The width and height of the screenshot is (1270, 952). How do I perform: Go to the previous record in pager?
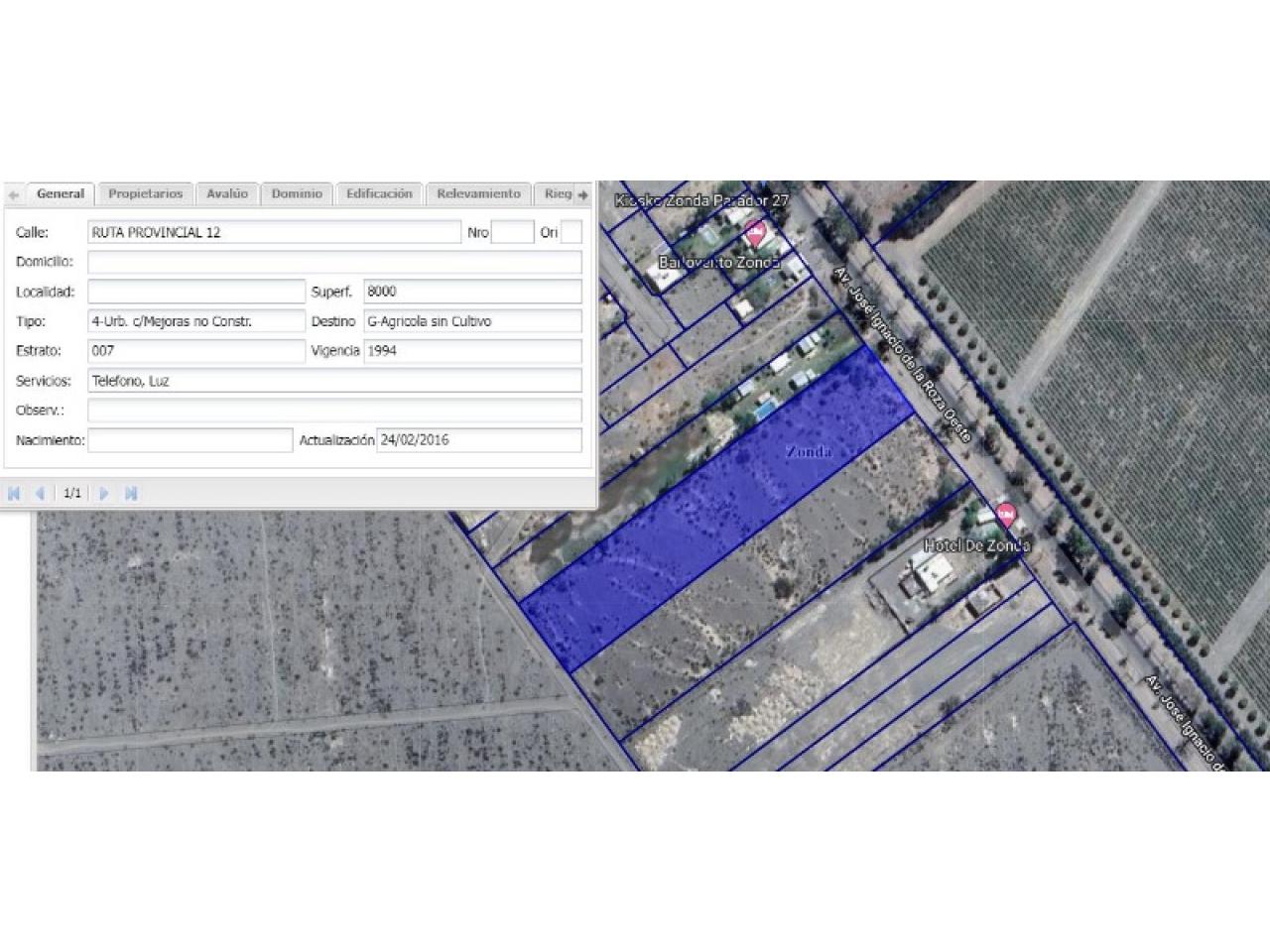tap(41, 493)
